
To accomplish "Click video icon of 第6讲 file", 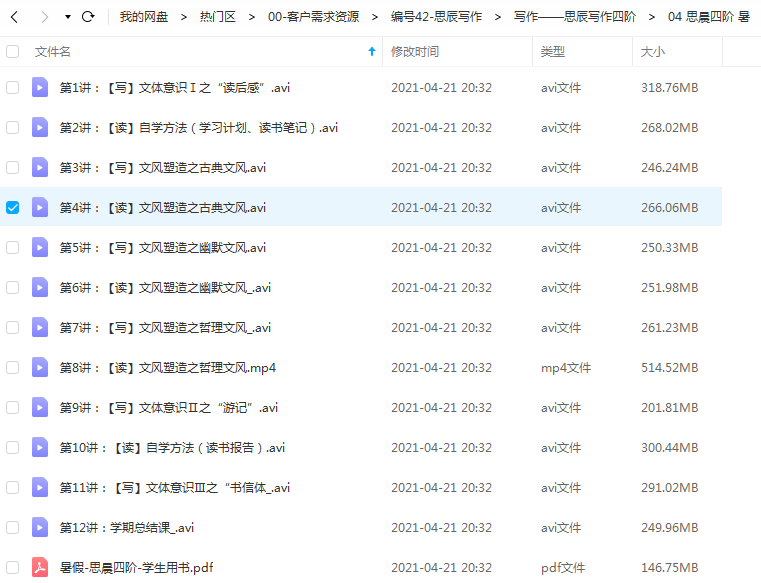I will point(40,287).
